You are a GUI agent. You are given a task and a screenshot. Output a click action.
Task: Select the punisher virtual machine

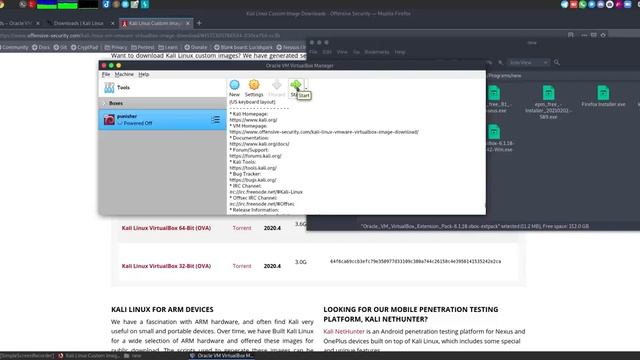pyautogui.click(x=162, y=120)
